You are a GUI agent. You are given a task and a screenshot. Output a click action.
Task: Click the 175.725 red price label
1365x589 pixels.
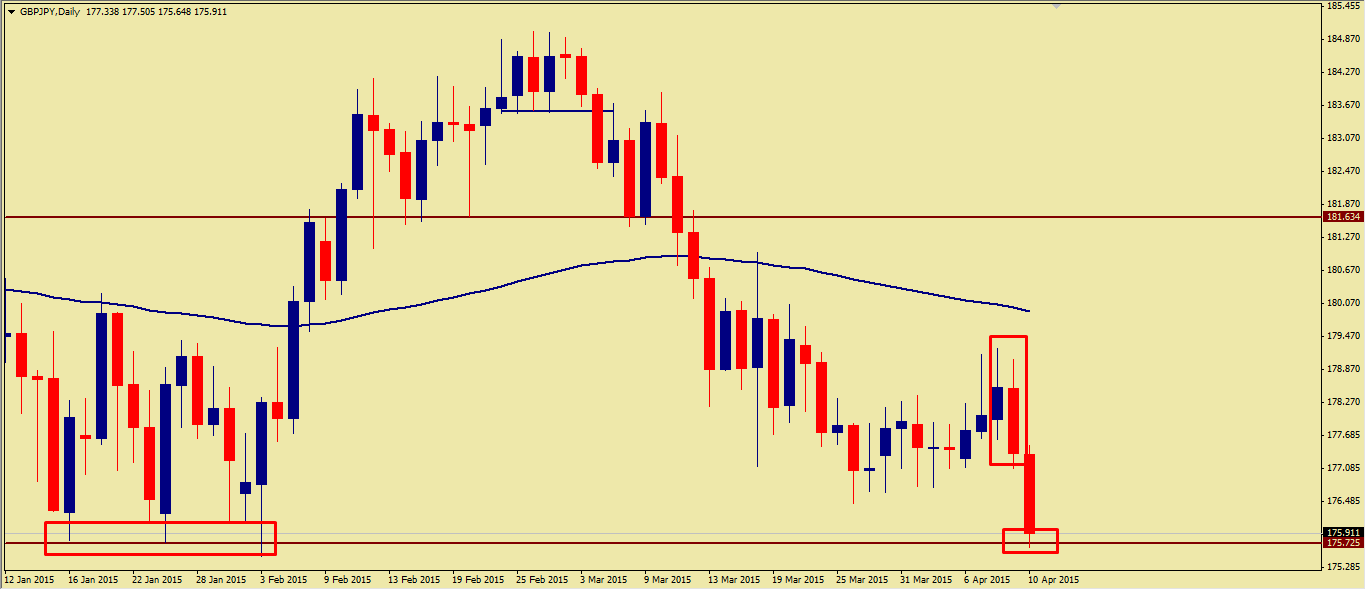click(x=1341, y=543)
